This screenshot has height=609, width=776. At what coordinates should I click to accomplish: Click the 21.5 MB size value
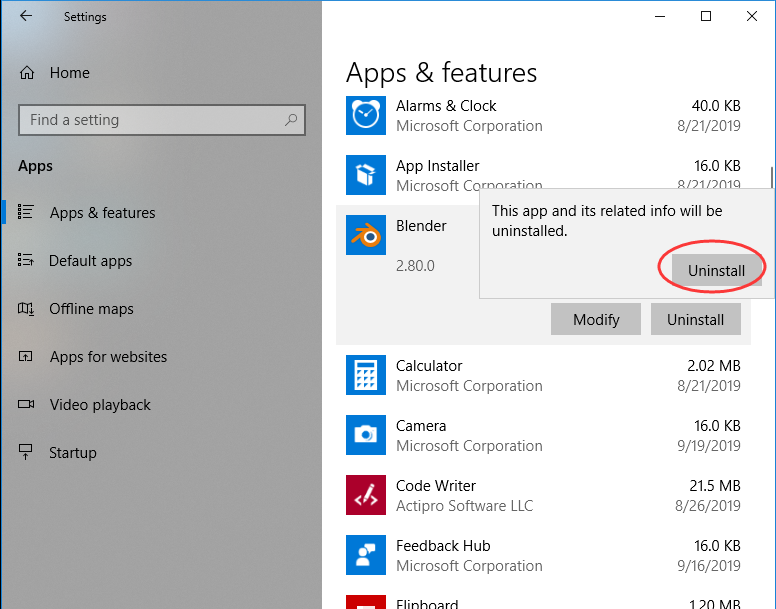click(x=715, y=486)
